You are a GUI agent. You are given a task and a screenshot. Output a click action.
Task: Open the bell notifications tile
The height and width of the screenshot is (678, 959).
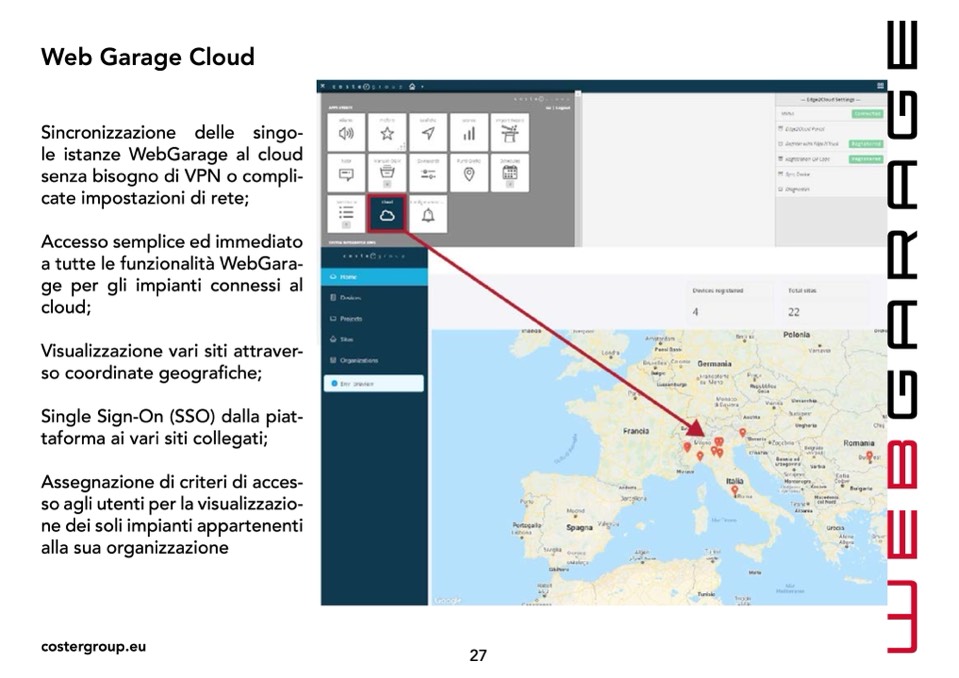pyautogui.click(x=428, y=214)
